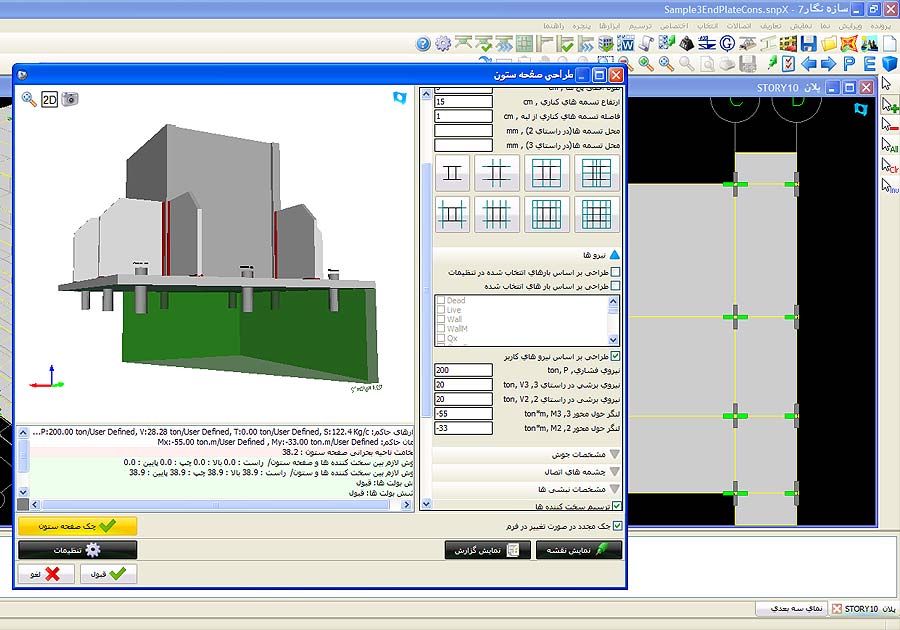Click the show report button (نمایش گزارش)

click(487, 550)
